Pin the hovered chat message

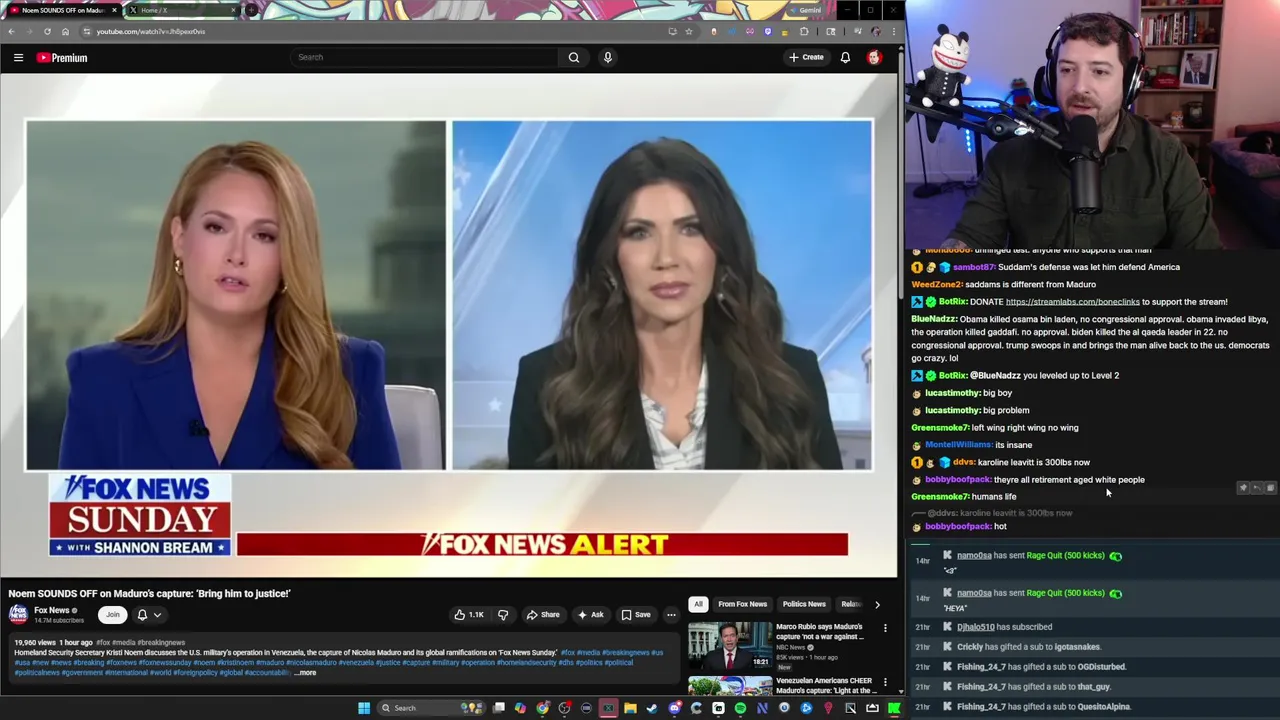pyautogui.click(x=1243, y=488)
